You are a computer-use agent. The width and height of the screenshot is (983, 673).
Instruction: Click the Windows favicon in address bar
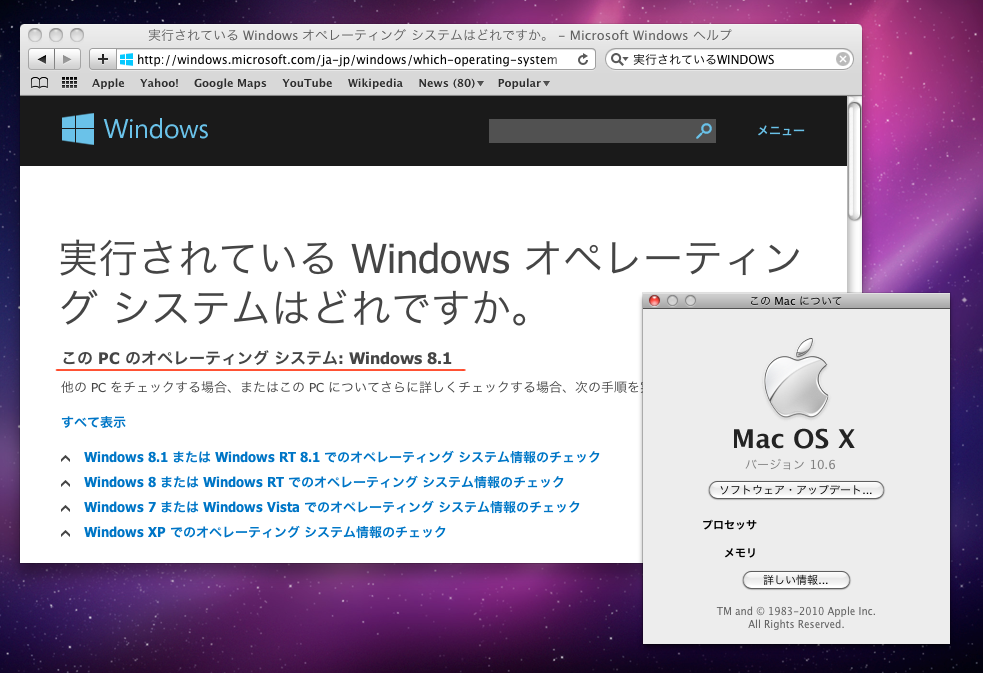[126, 60]
